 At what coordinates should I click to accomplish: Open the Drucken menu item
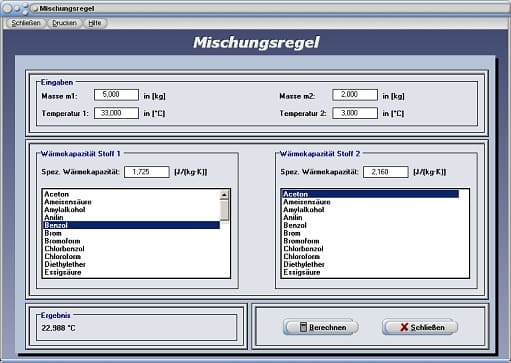click(x=64, y=23)
